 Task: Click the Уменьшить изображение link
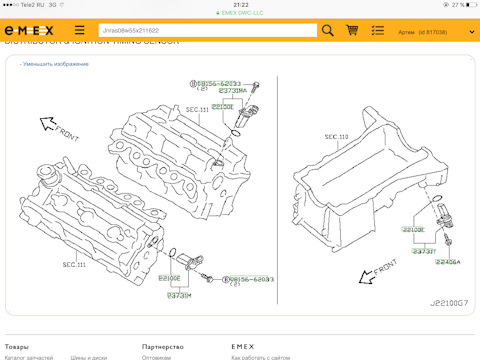click(x=54, y=64)
